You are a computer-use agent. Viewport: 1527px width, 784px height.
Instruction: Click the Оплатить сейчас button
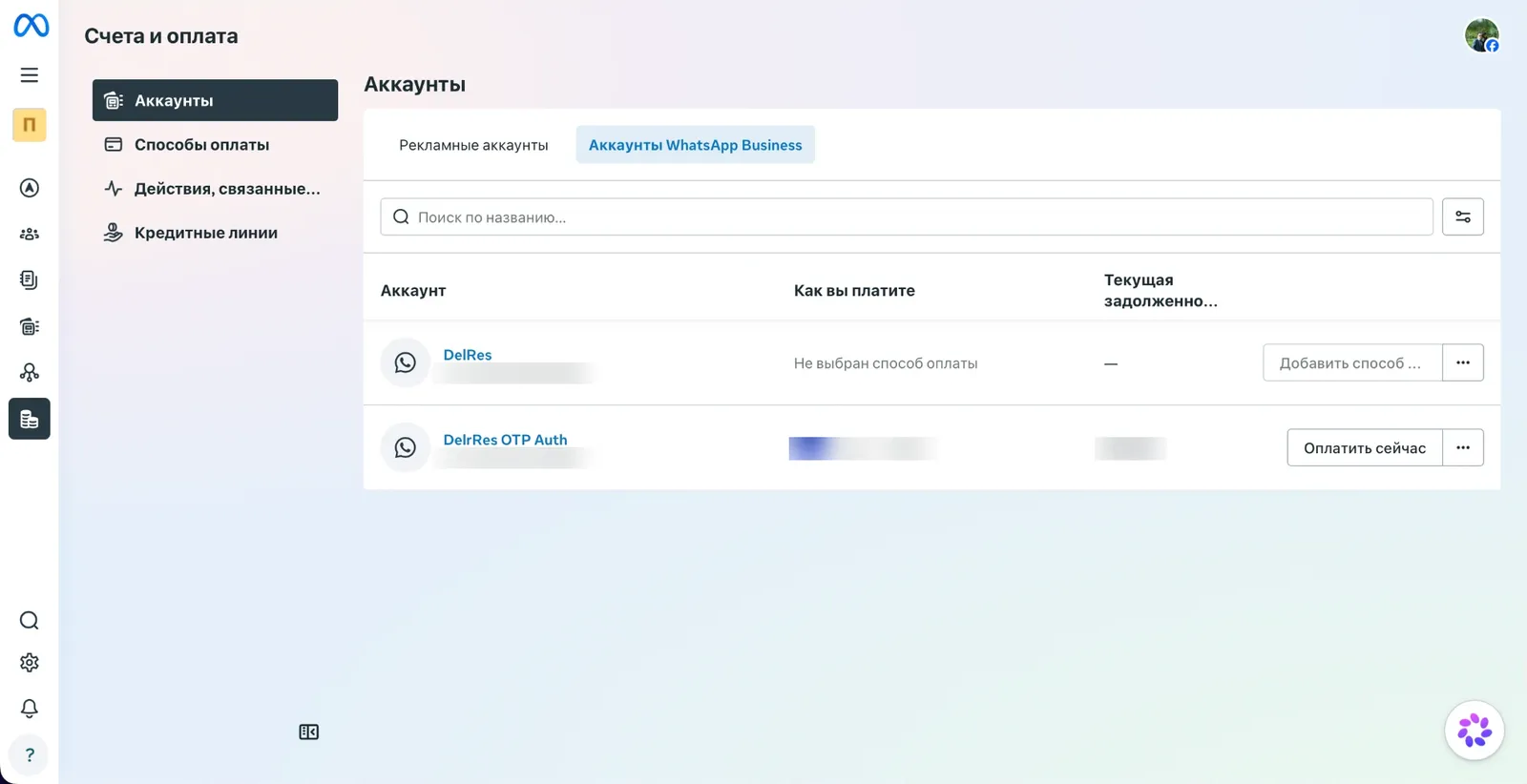1365,447
